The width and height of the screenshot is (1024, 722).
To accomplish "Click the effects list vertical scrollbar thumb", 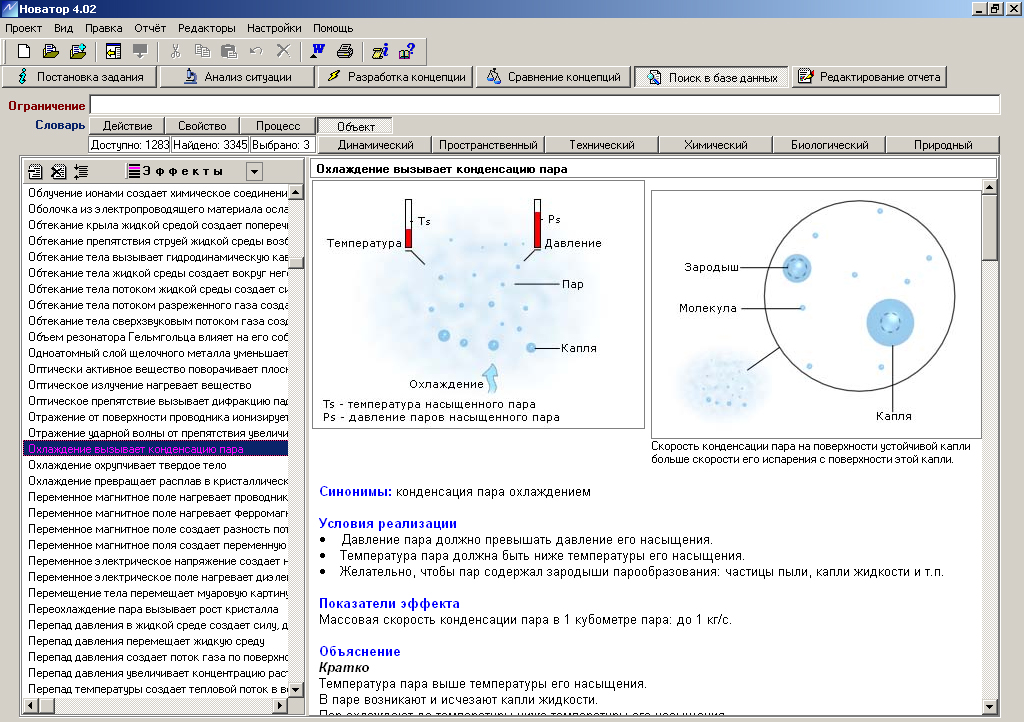I will (x=296, y=262).
